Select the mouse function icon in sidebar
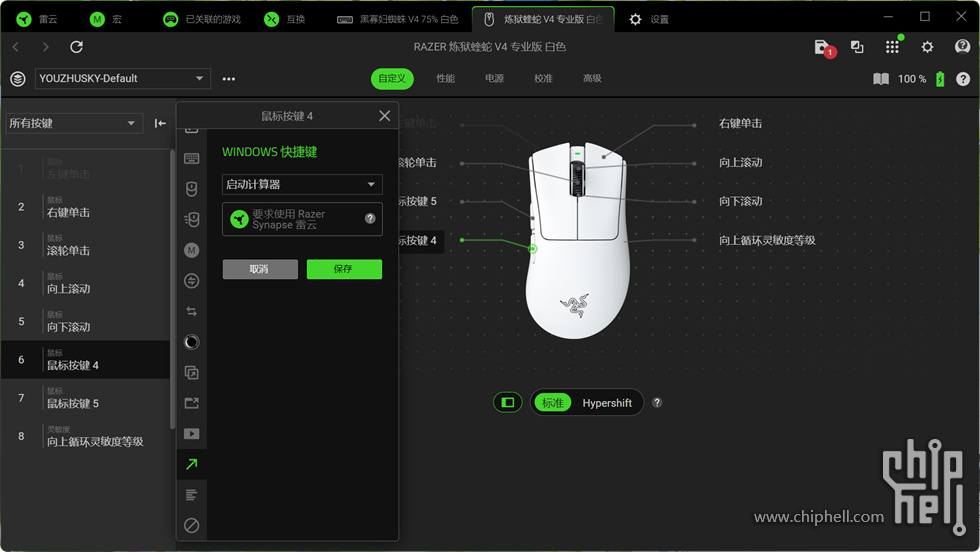980x552 pixels. (x=192, y=189)
